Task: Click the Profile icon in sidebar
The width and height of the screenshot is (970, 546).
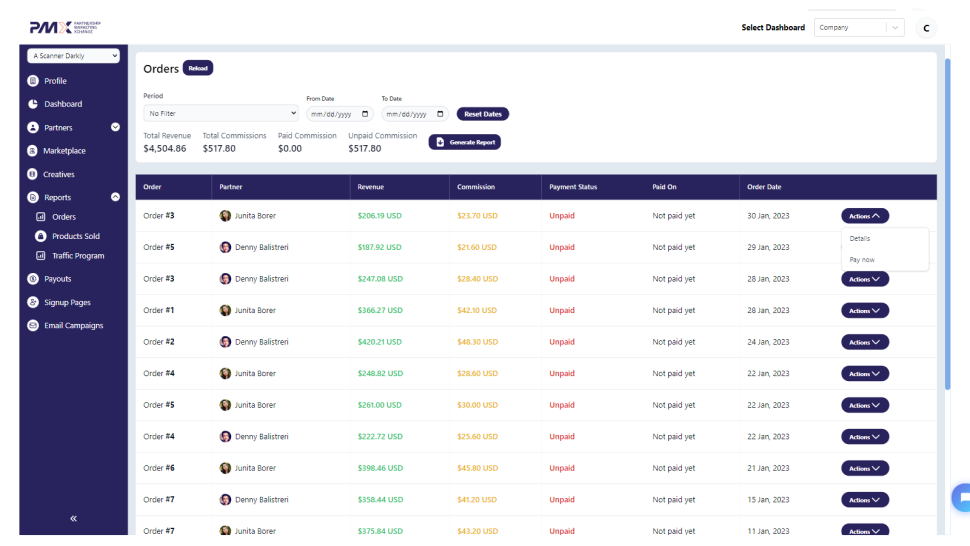Action: point(33,81)
